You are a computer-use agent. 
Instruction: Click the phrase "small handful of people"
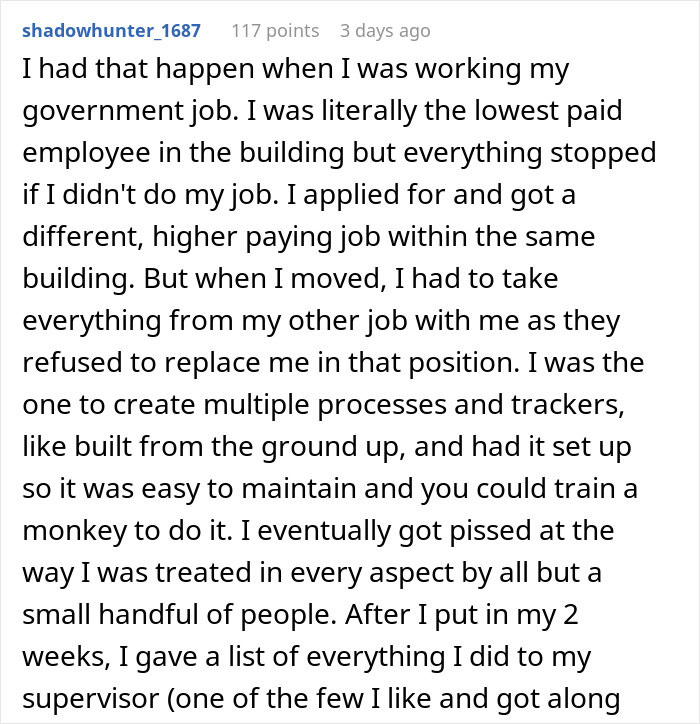pos(179,615)
